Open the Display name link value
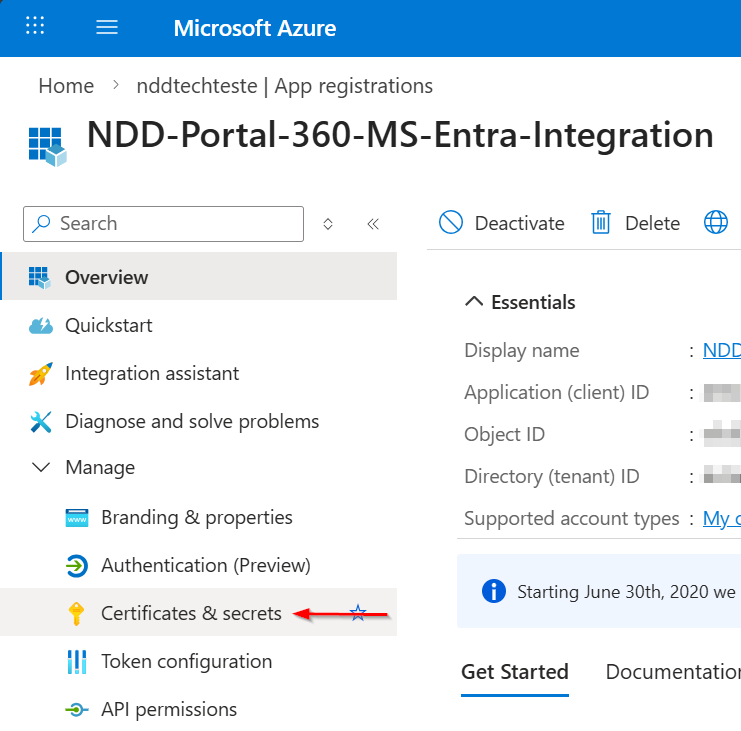Image resolution: width=741 pixels, height=731 pixels. (721, 350)
